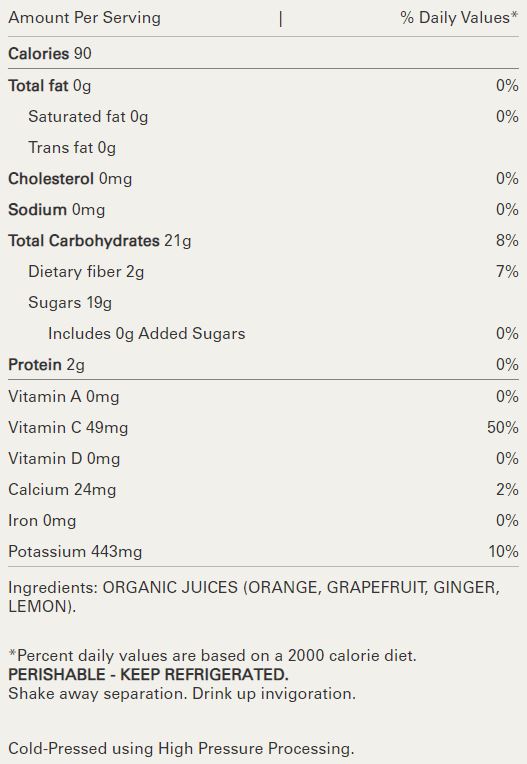Select the Cholesterol 0mg row

[263, 179]
